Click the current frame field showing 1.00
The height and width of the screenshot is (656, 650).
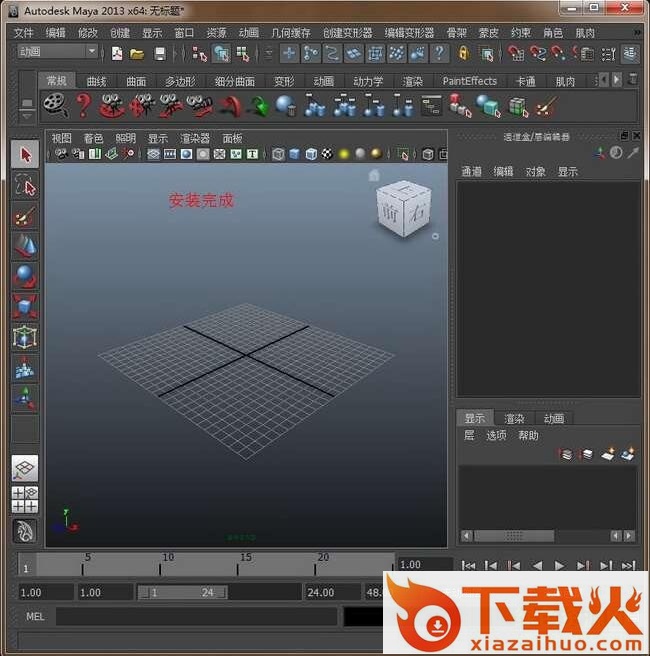pyautogui.click(x=425, y=565)
